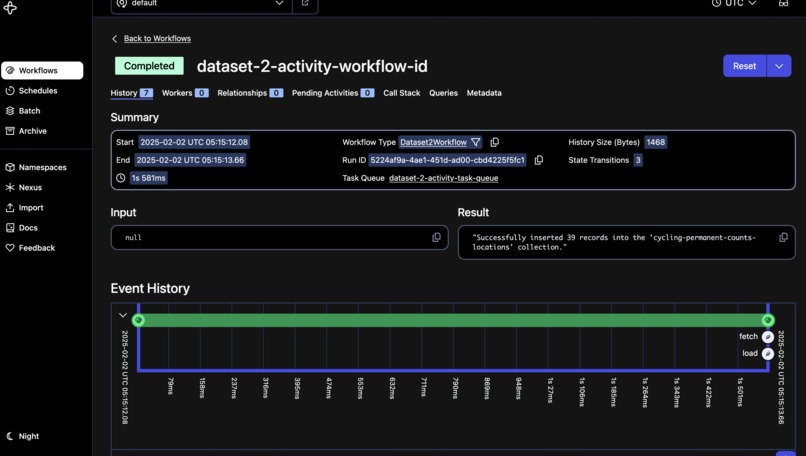Open the default namespace dropdown
Image resolution: width=806 pixels, height=456 pixels.
click(x=202, y=4)
